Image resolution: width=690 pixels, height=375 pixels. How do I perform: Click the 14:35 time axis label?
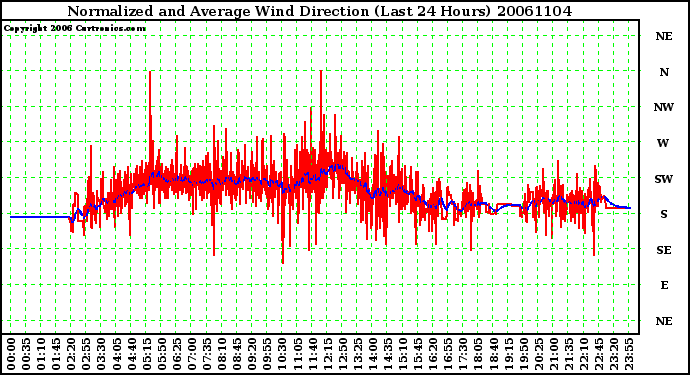pos(388,354)
